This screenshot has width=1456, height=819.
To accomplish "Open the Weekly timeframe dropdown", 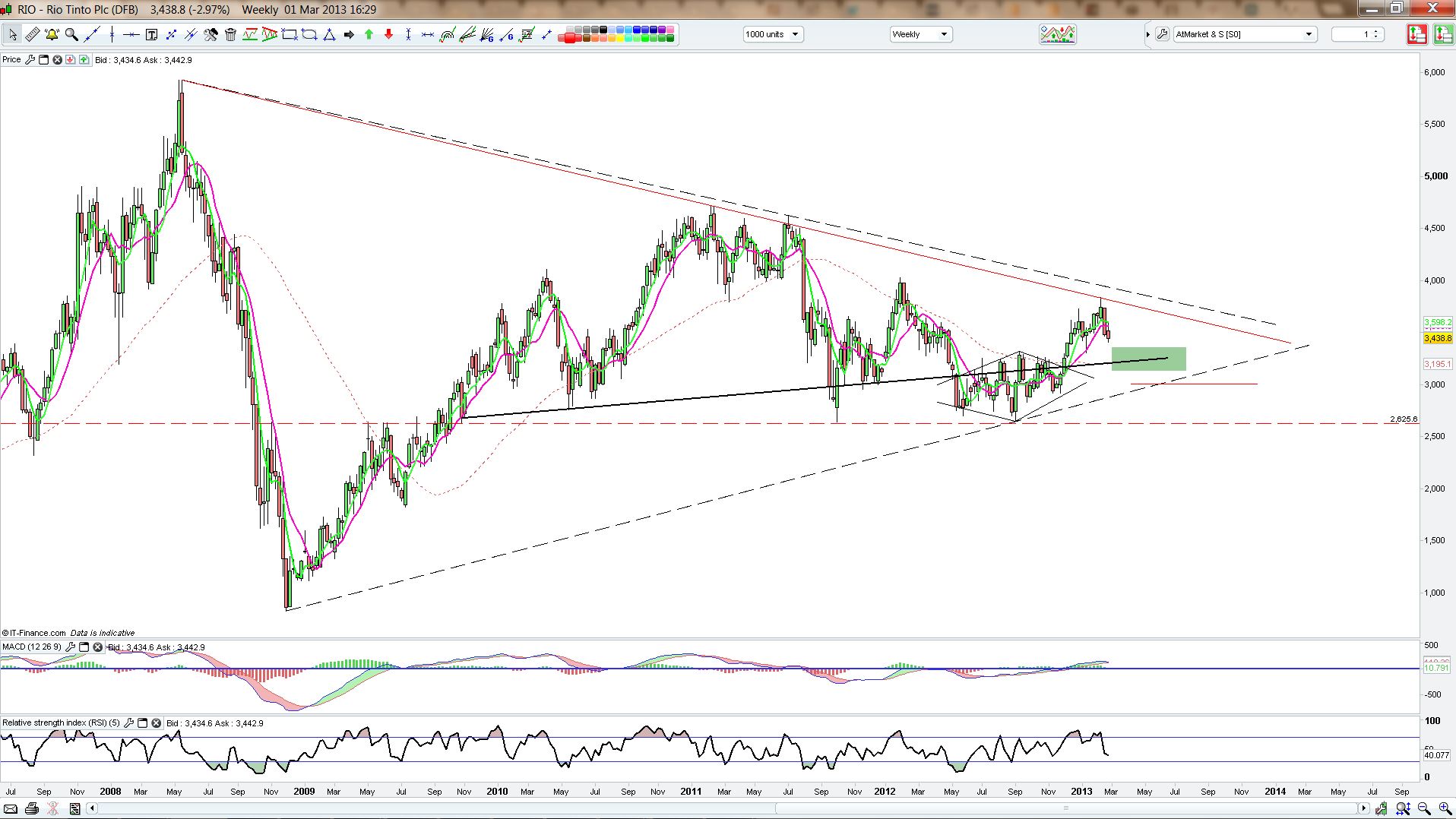I will point(944,34).
